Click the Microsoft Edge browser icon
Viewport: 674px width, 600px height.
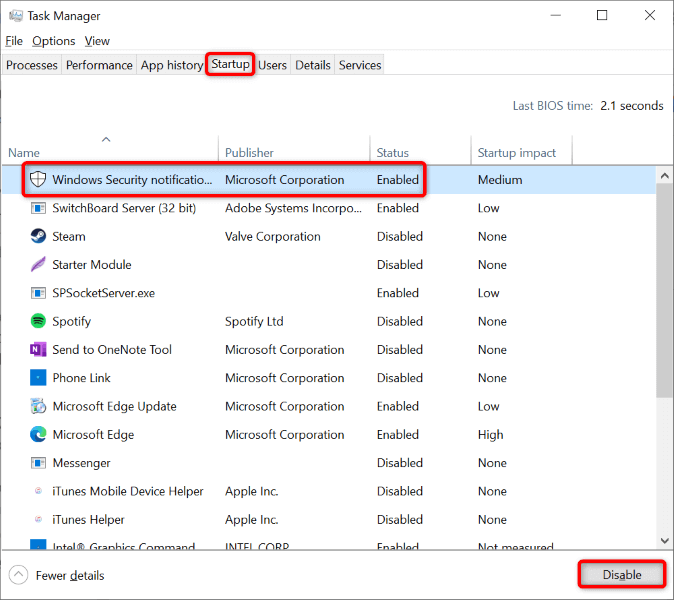click(x=38, y=435)
